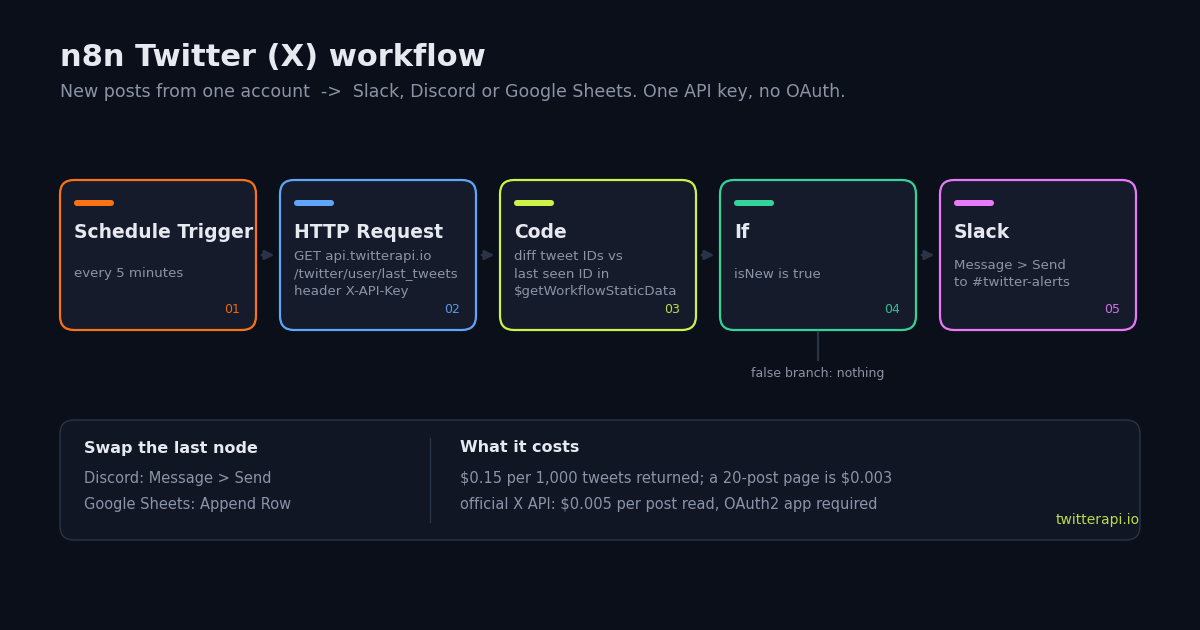The width and height of the screenshot is (1200, 630).
Task: Click node number 03
Action: pyautogui.click(x=672, y=310)
